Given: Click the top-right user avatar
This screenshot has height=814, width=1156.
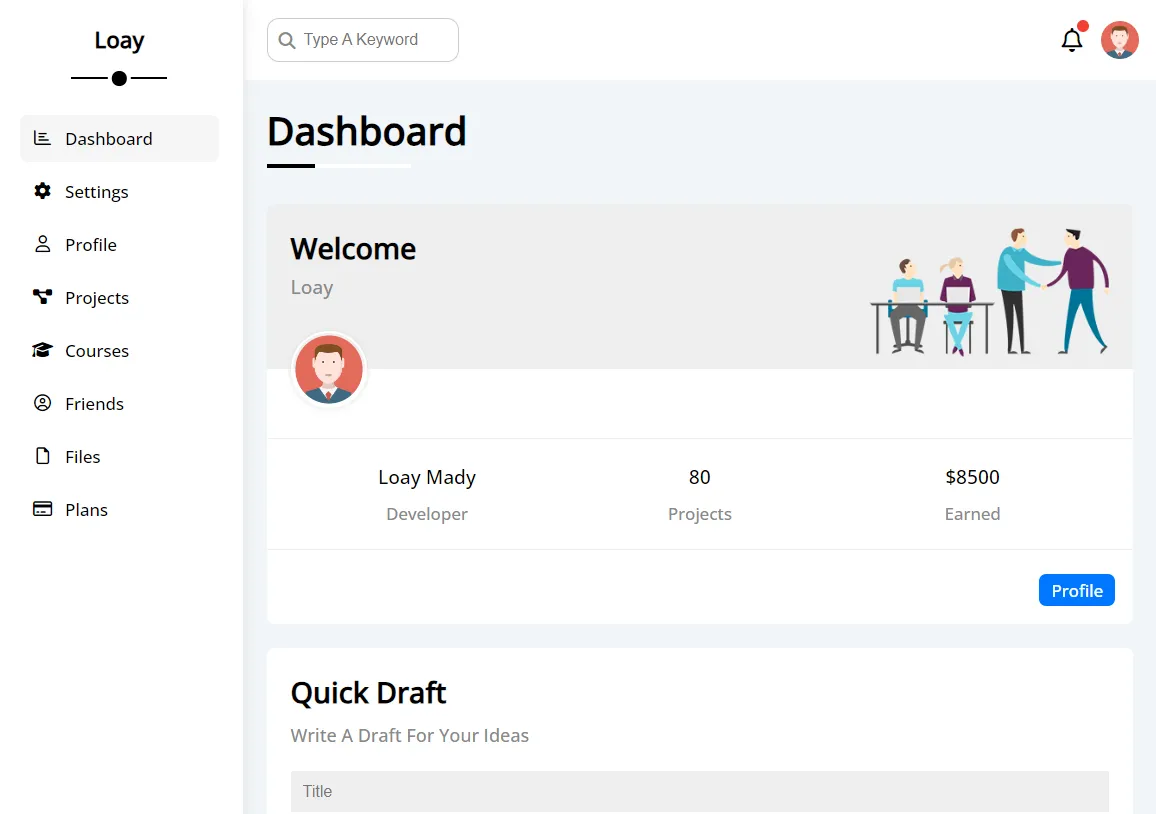Looking at the screenshot, I should [1119, 39].
